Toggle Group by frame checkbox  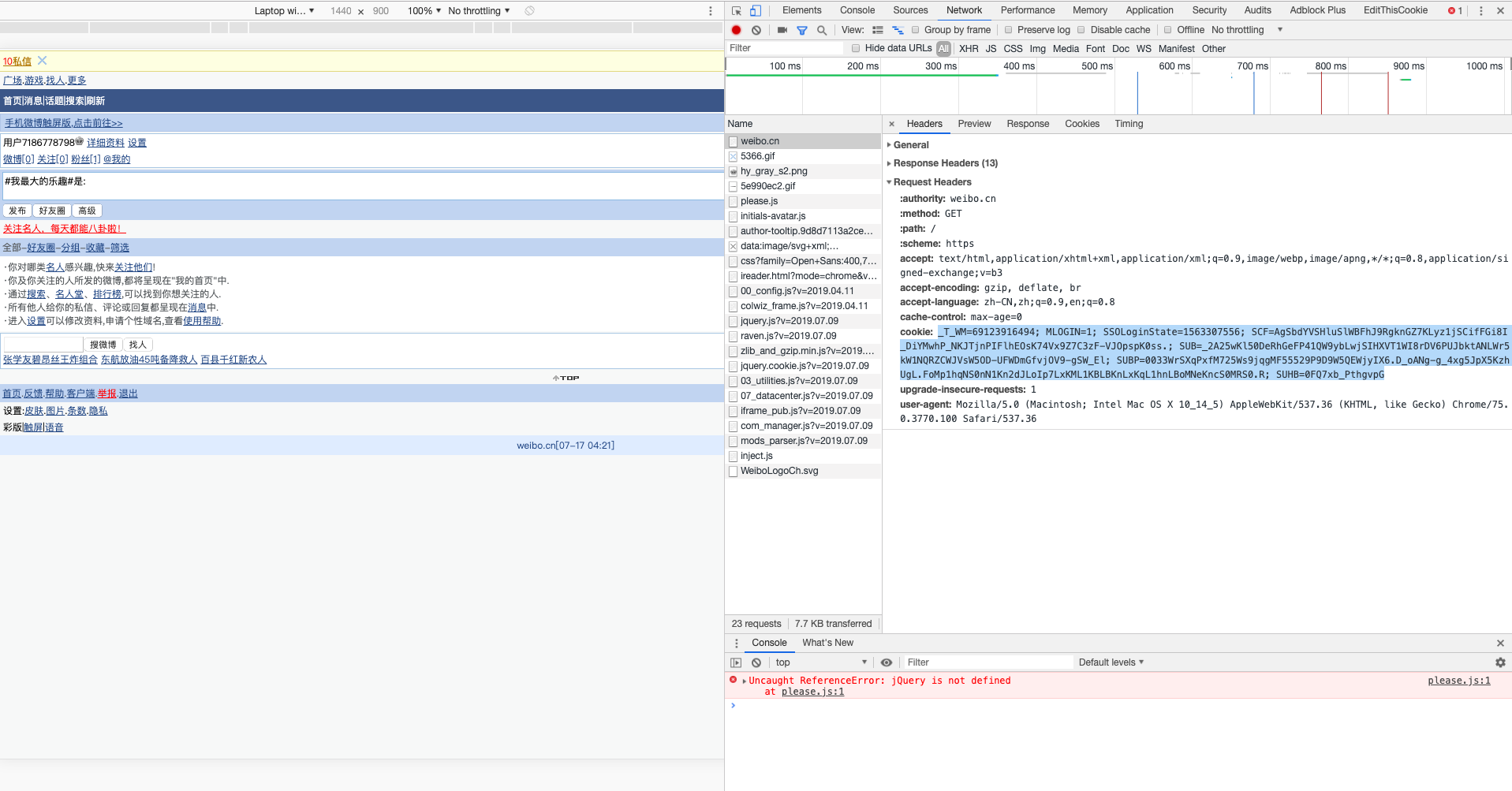click(x=915, y=30)
